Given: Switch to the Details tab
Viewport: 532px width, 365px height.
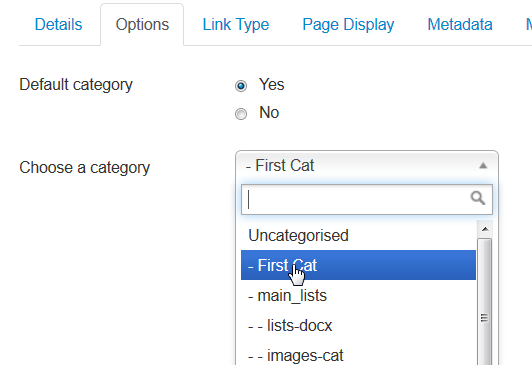Looking at the screenshot, I should pyautogui.click(x=58, y=24).
